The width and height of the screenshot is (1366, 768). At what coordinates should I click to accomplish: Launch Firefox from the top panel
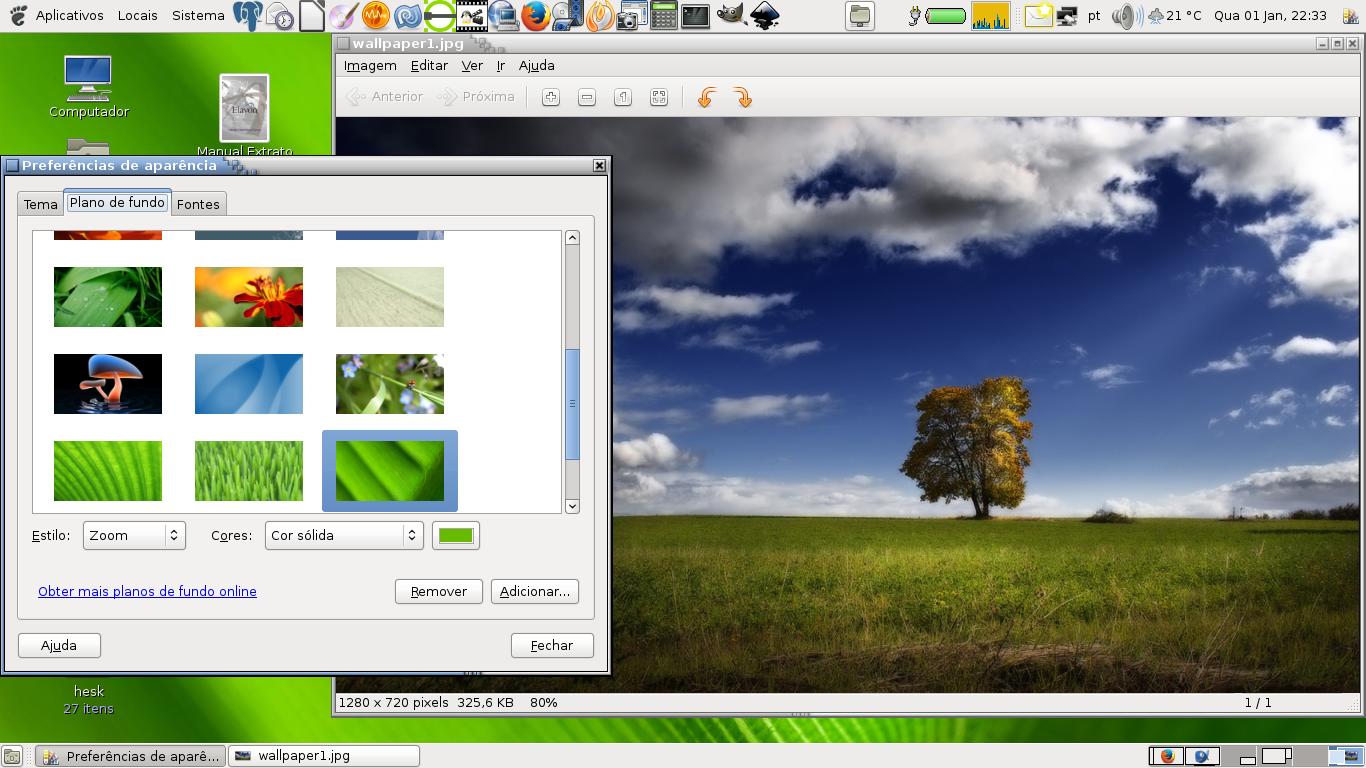coord(535,15)
